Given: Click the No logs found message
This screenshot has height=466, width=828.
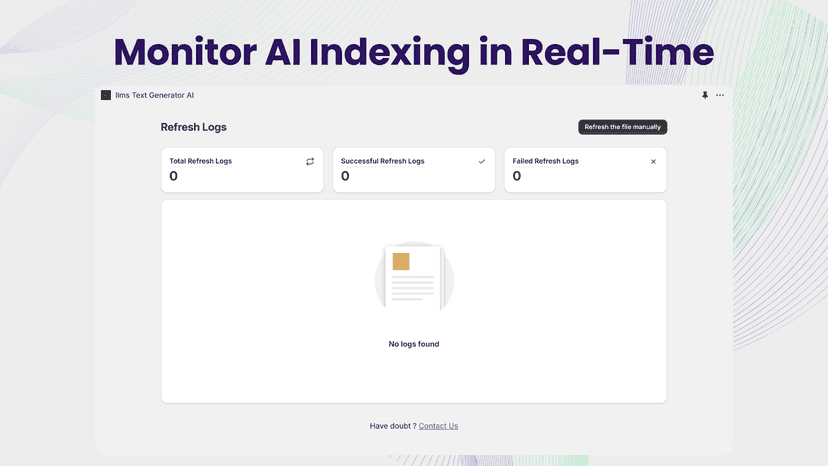Looking at the screenshot, I should 414,344.
